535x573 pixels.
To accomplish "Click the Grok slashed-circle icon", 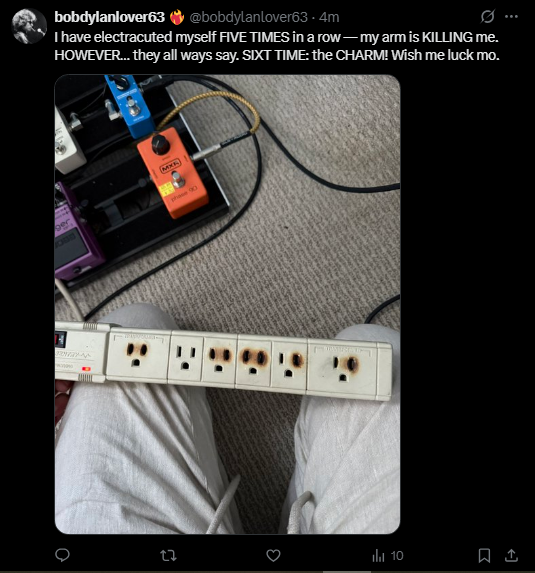I will tap(487, 16).
